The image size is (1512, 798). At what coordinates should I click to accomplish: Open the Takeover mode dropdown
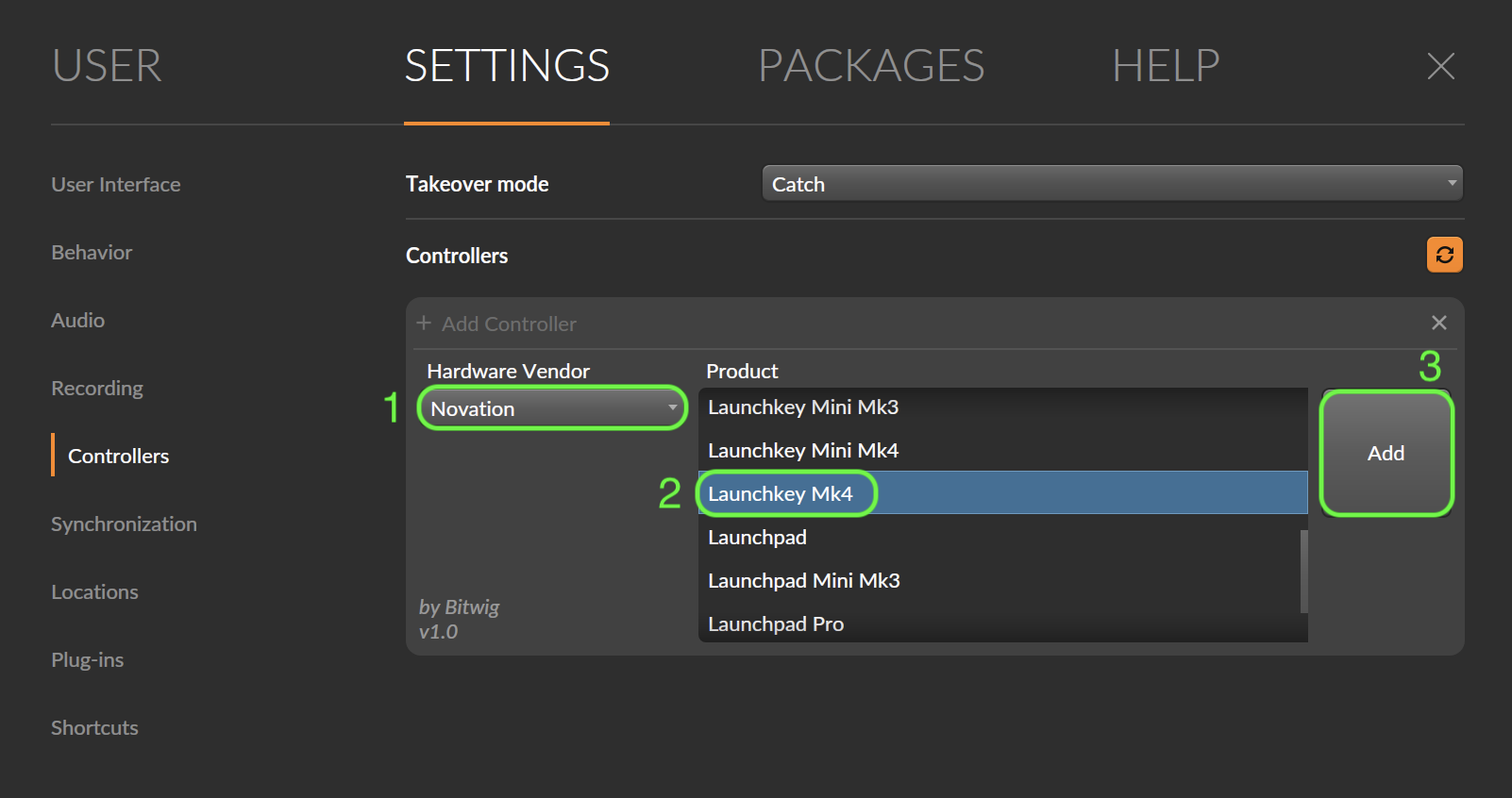click(x=1112, y=184)
